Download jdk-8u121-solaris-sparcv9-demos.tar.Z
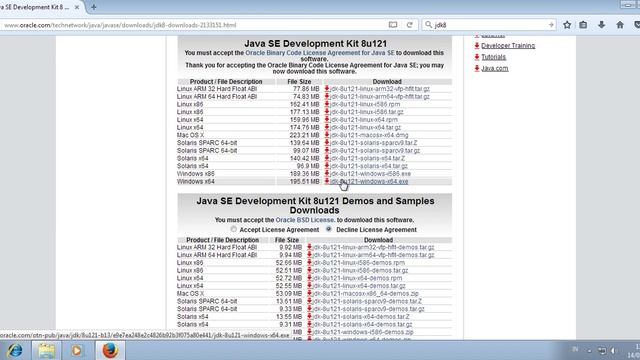Screen dimensions: 640x360 click(x=367, y=302)
